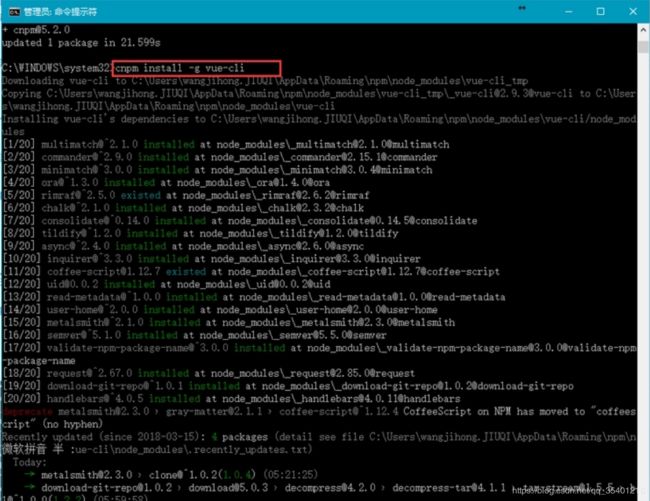This screenshot has height=501, width=650.
Task: Click the 'Downloading vue-cli' output line
Action: coord(265,81)
